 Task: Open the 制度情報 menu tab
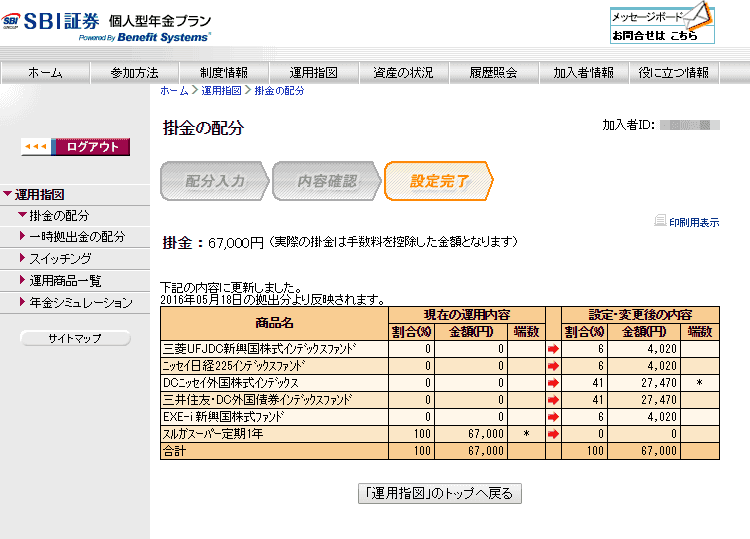[224, 73]
